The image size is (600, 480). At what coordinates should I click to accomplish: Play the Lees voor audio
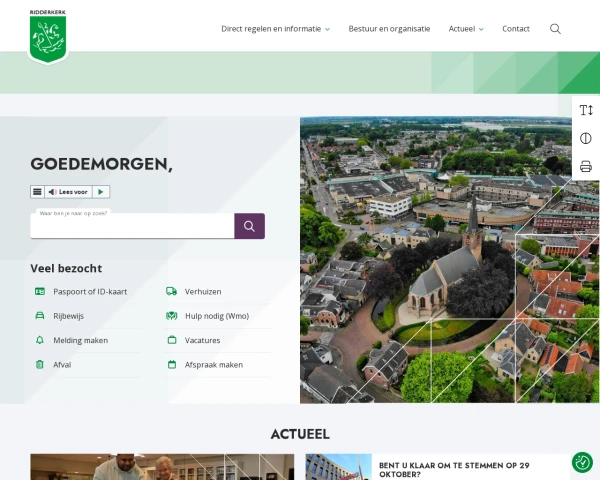100,192
